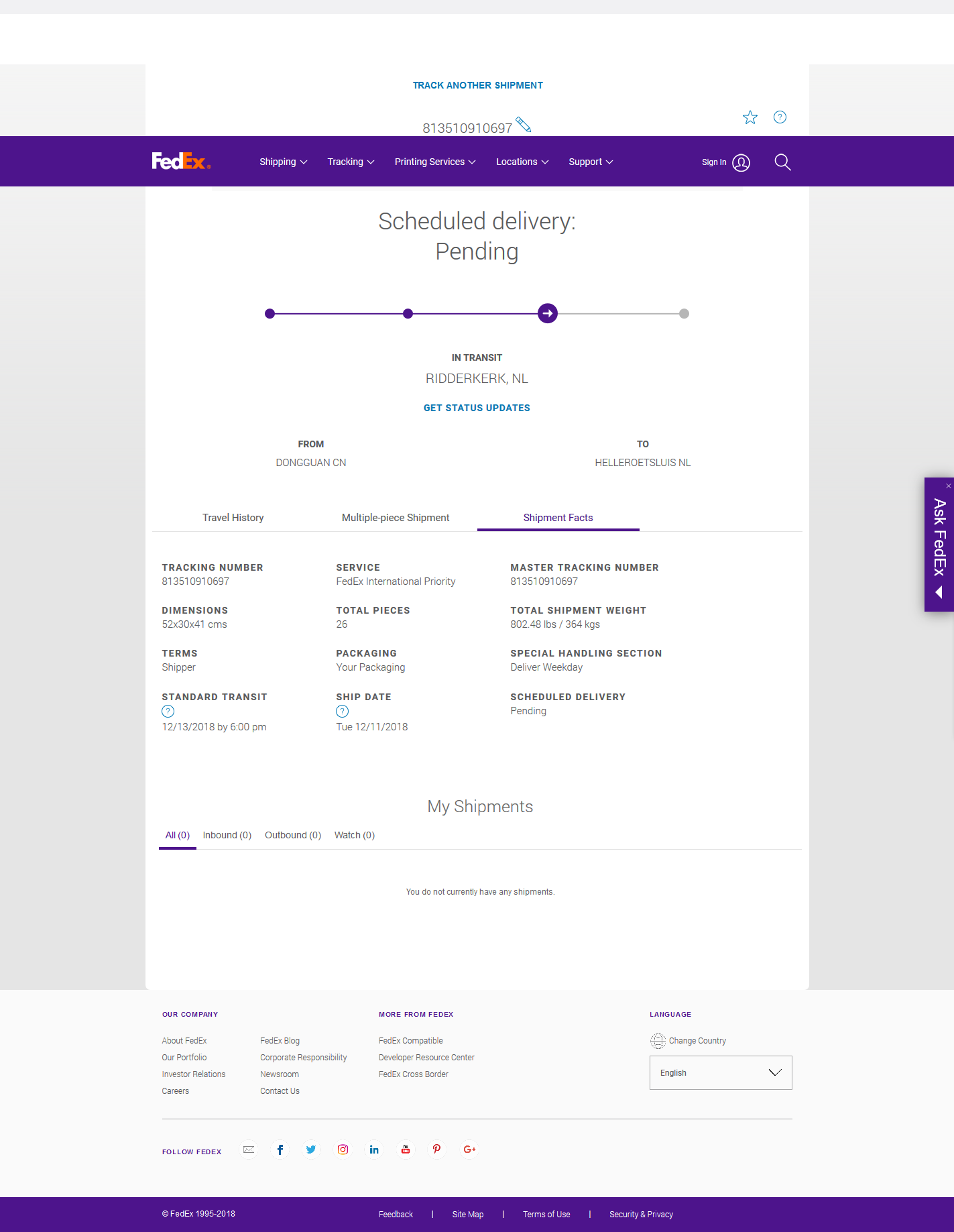The width and height of the screenshot is (954, 1232).
Task: Click the RIDDERKERK, NL location text
Action: coord(477,379)
